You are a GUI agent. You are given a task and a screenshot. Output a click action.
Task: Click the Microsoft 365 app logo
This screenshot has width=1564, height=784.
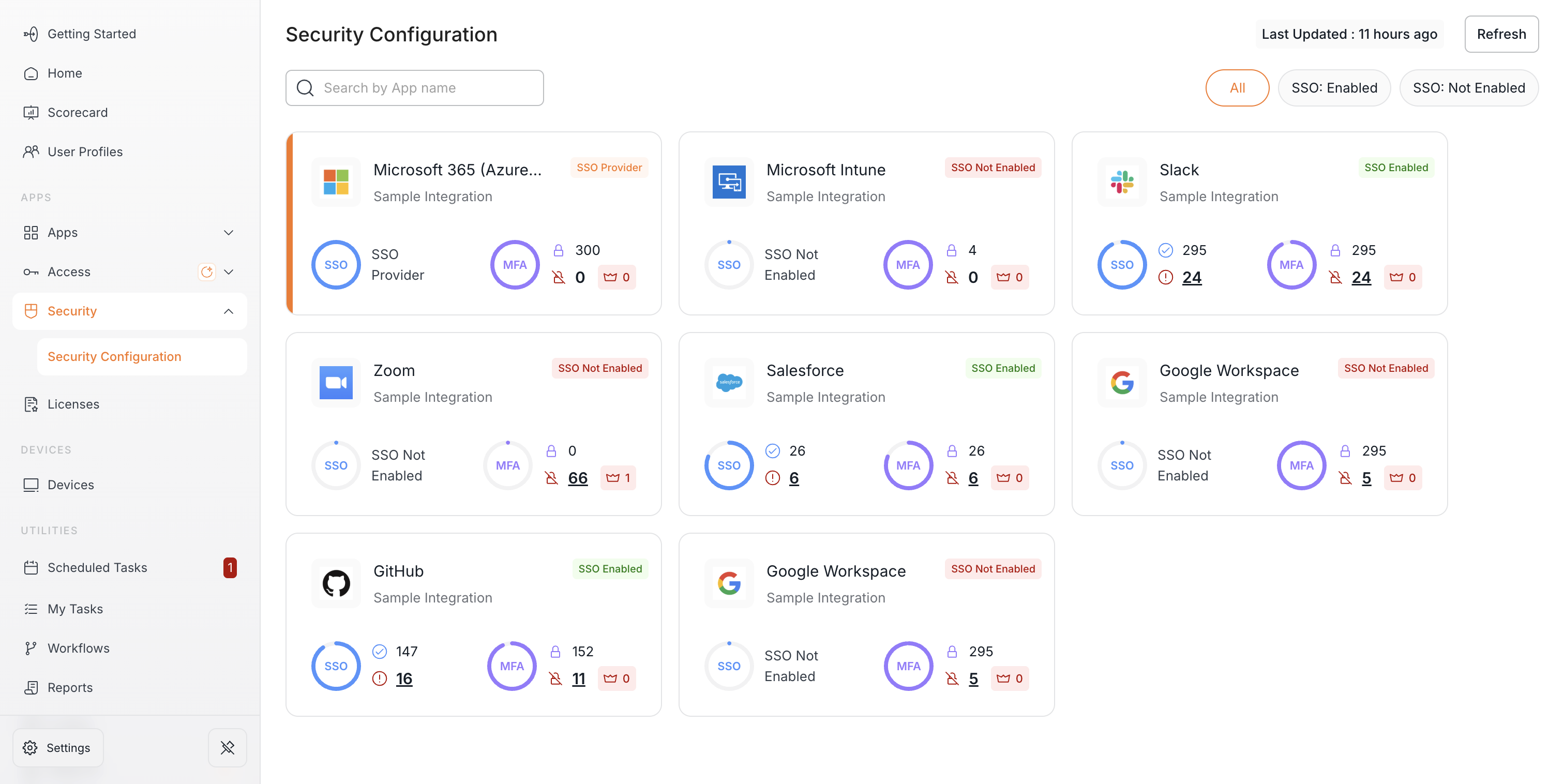[336, 182]
